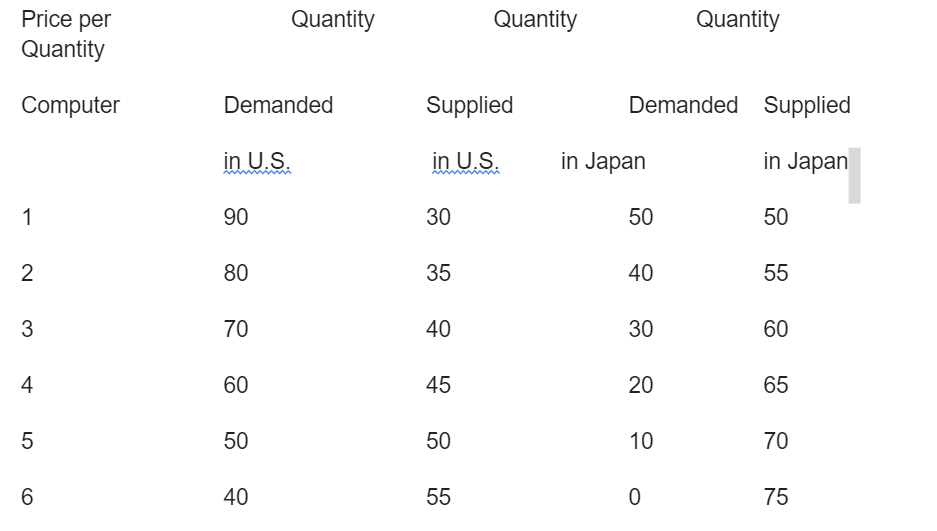Click price value 6 in first column
This screenshot has width=937, height=531.
27,498
